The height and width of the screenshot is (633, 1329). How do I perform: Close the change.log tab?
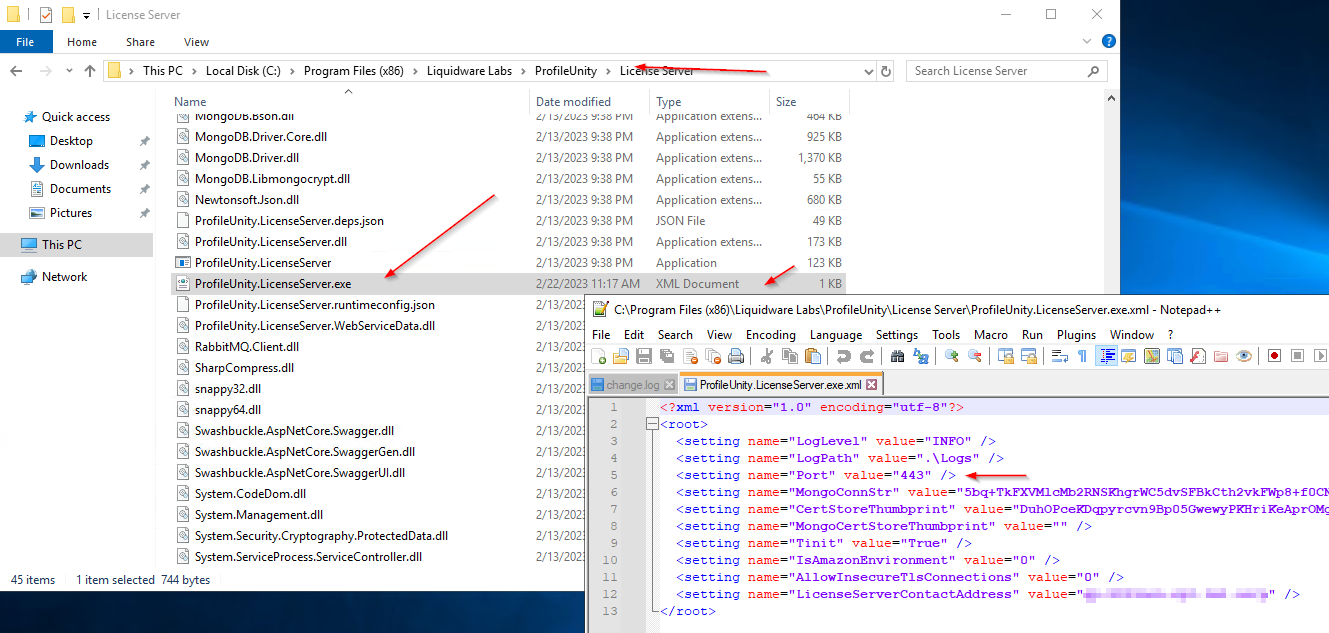tap(668, 385)
